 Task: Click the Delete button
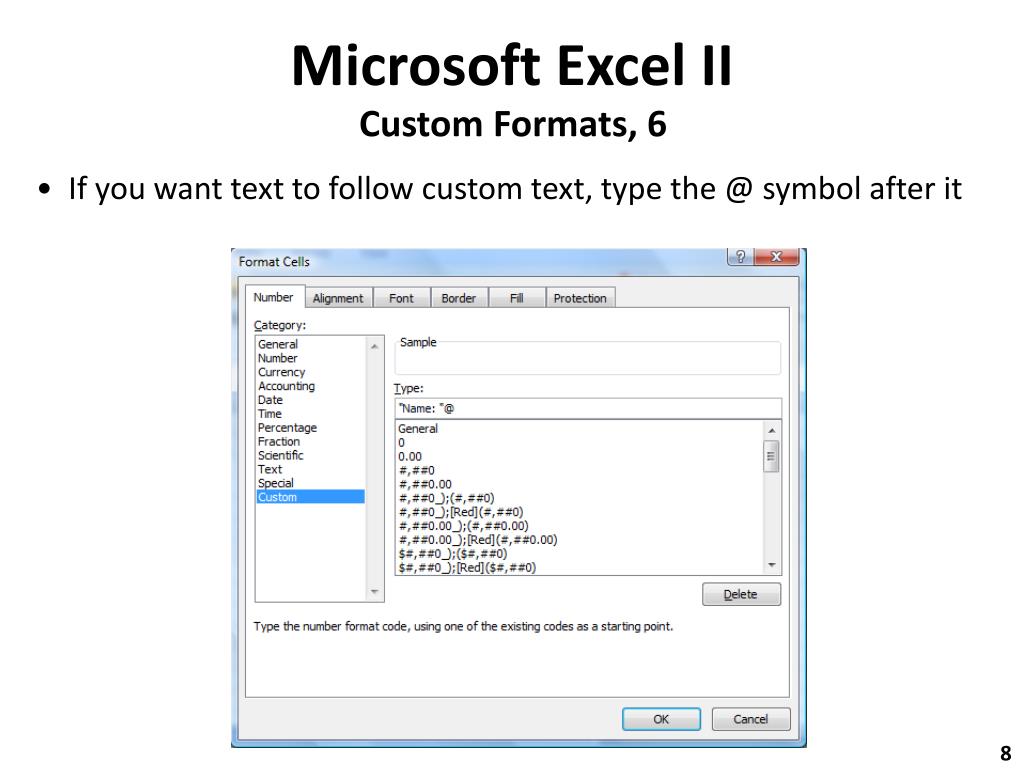[741, 594]
